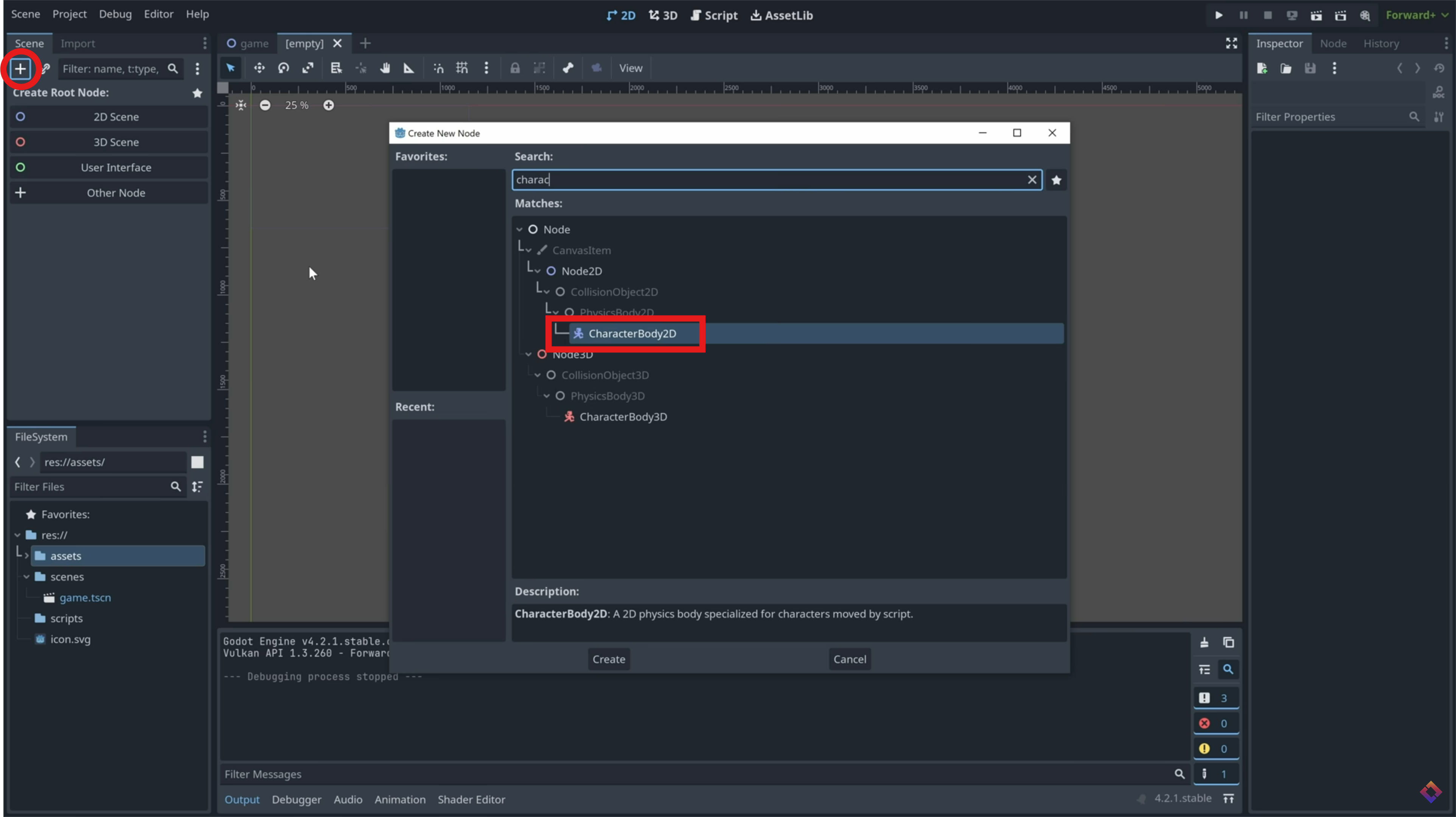The height and width of the screenshot is (817, 1456).
Task: Click the Play Project button
Action: (x=1218, y=15)
